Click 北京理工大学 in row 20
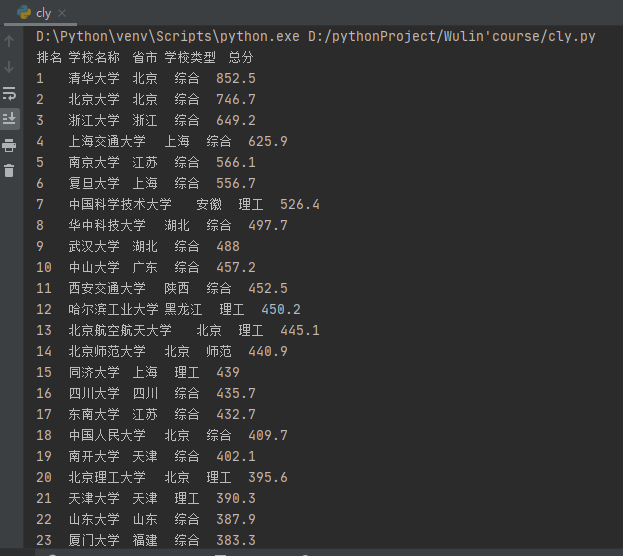The image size is (623, 556). point(107,477)
